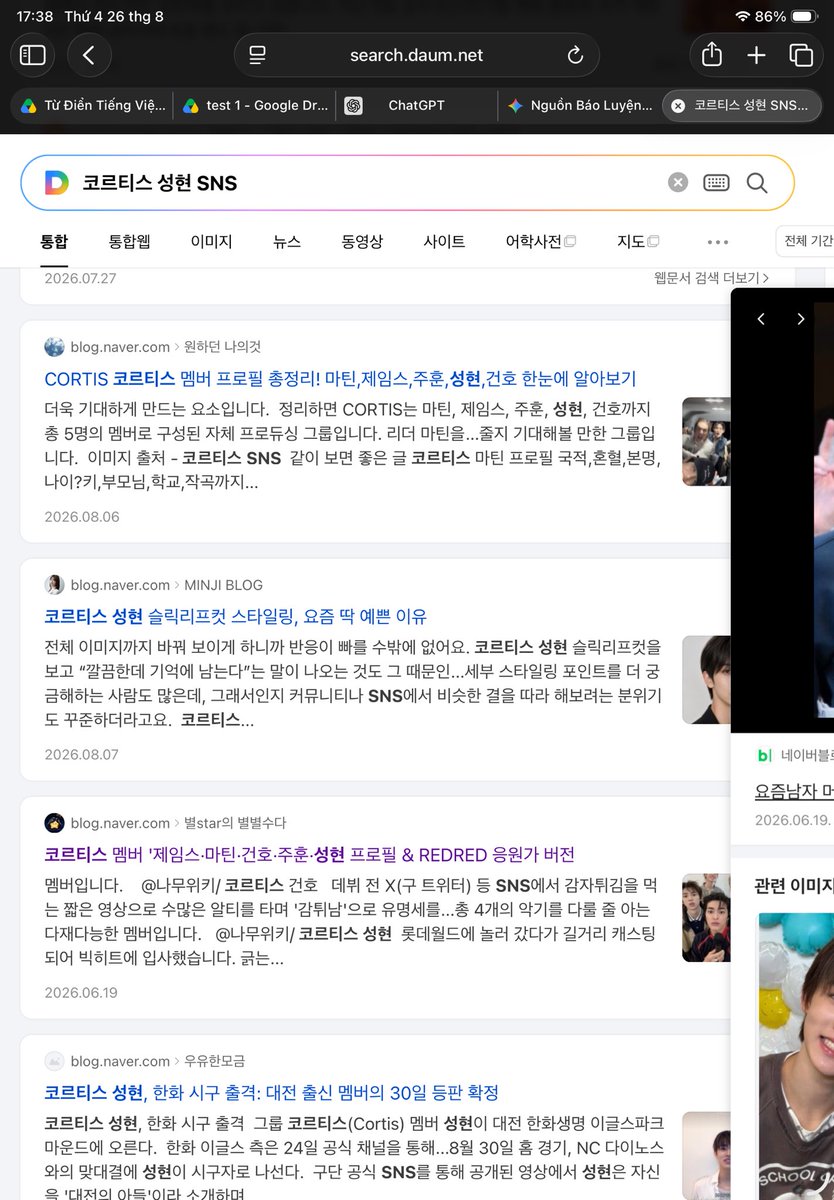834x1200 pixels.
Task: Click the 네이버블로그 green b icon
Action: tap(765, 755)
